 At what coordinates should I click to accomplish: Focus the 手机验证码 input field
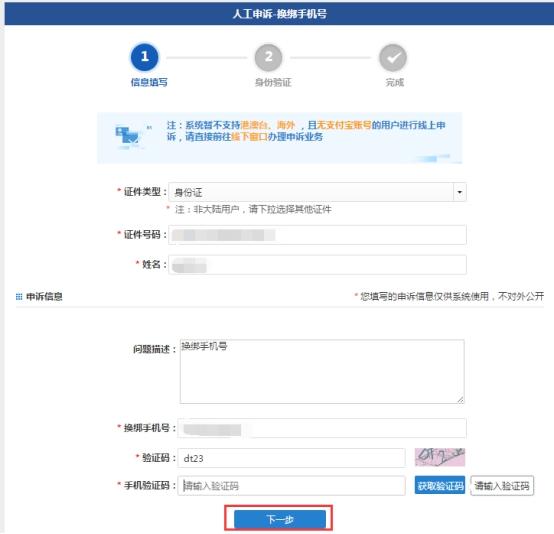(291, 486)
